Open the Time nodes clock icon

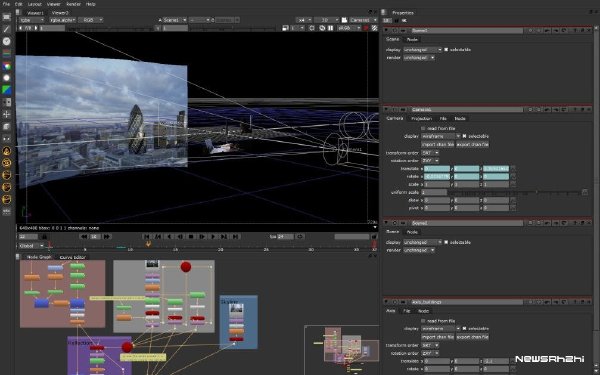click(x=7, y=41)
